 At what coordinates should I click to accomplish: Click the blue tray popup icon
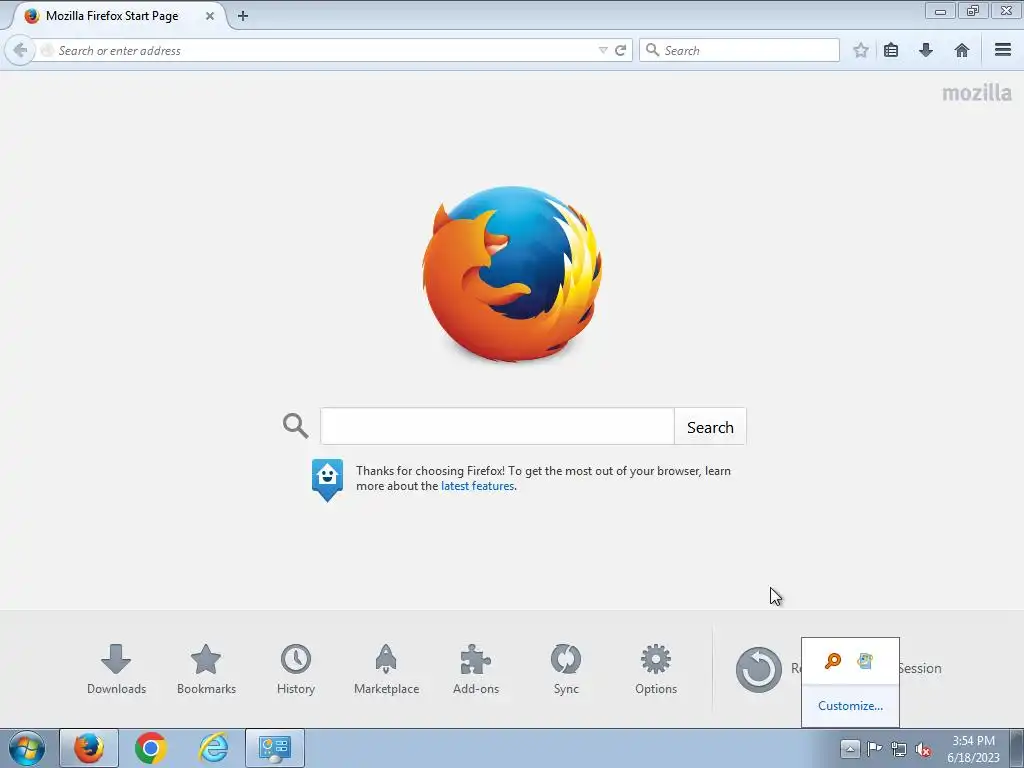tap(865, 661)
